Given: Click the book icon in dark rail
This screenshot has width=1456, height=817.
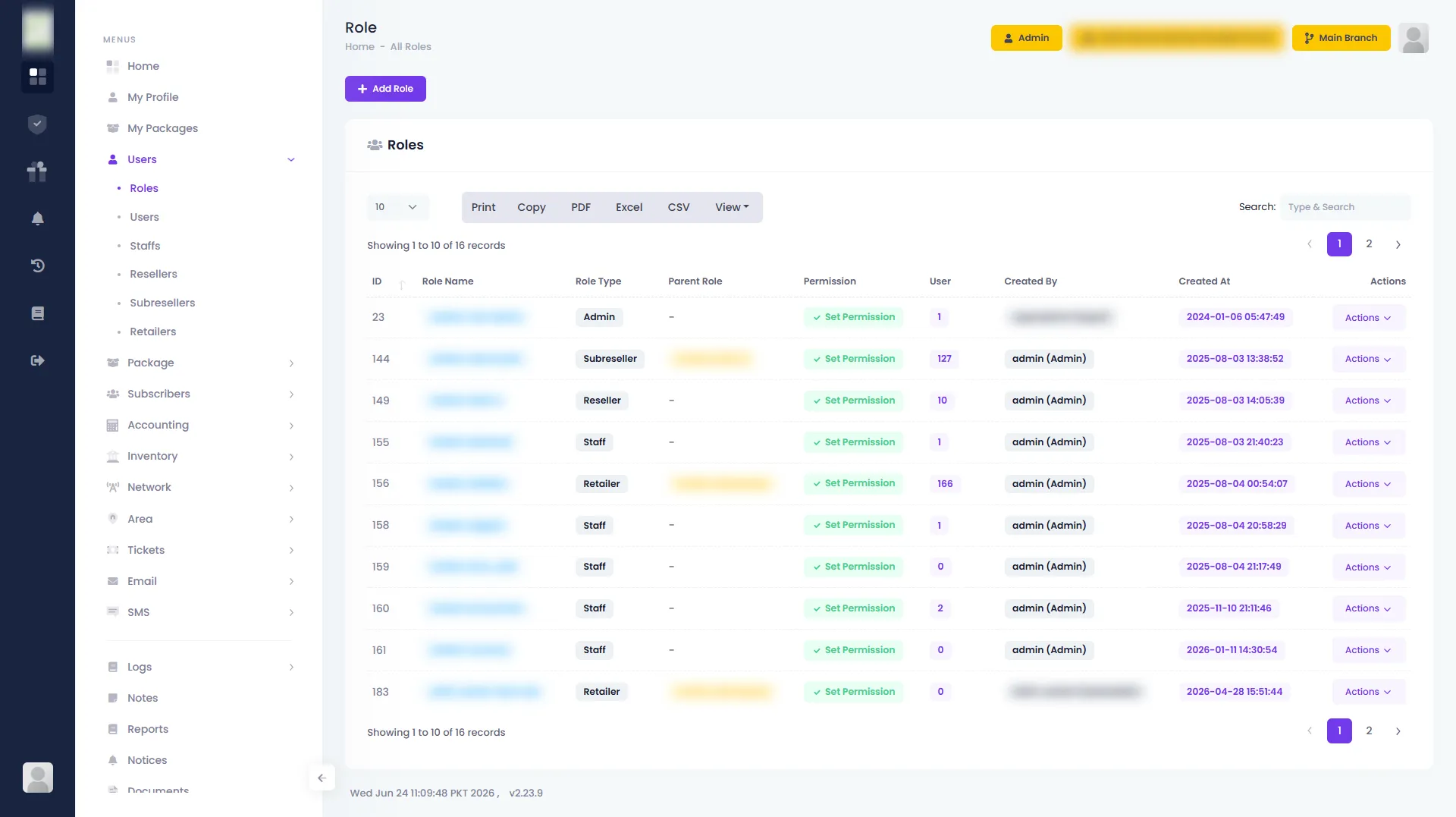Looking at the screenshot, I should point(37,313).
